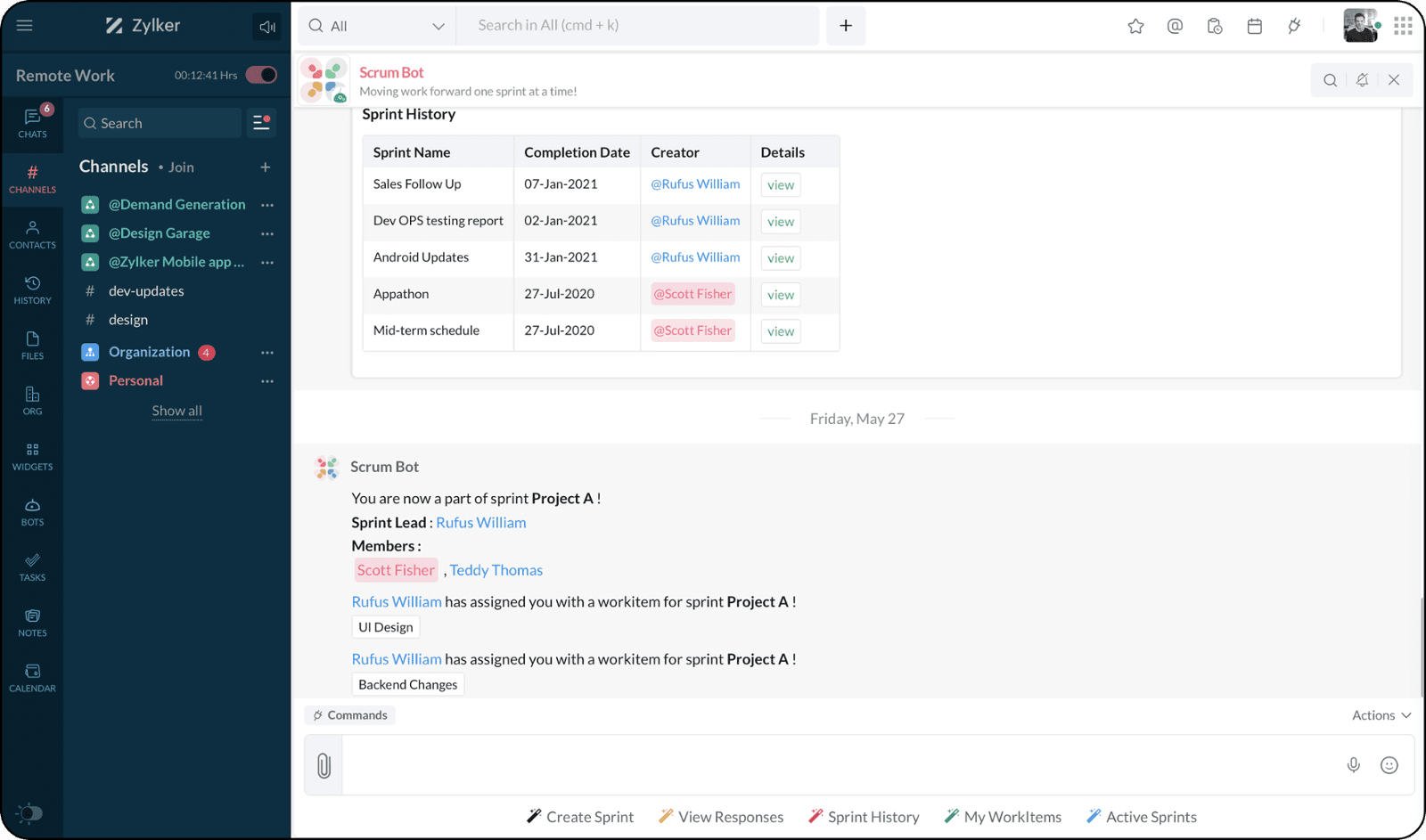The image size is (1426, 840).
Task: Click the starred messages star icon
Action: (1135, 27)
